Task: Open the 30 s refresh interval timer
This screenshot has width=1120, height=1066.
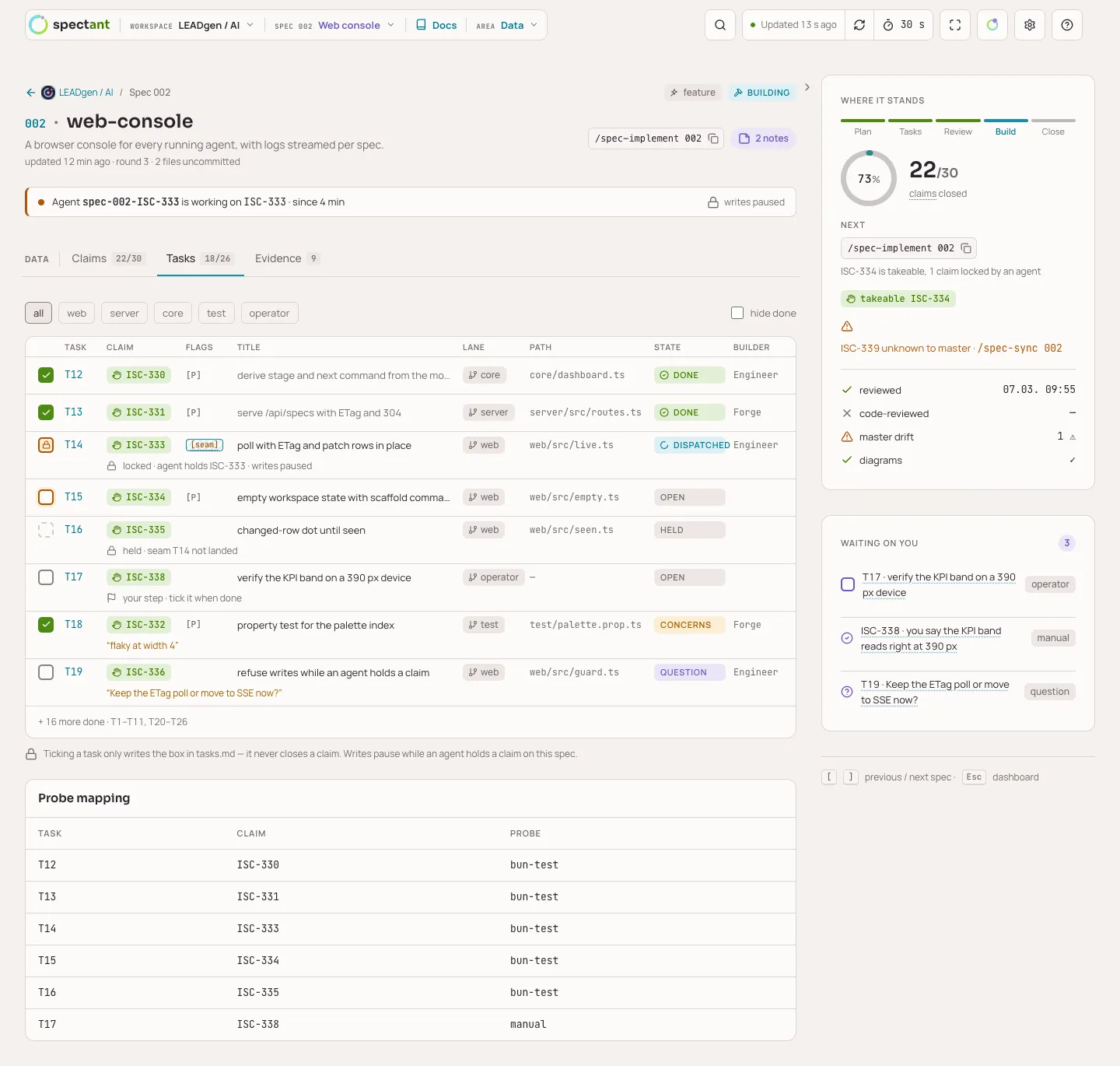Action: tap(904, 25)
